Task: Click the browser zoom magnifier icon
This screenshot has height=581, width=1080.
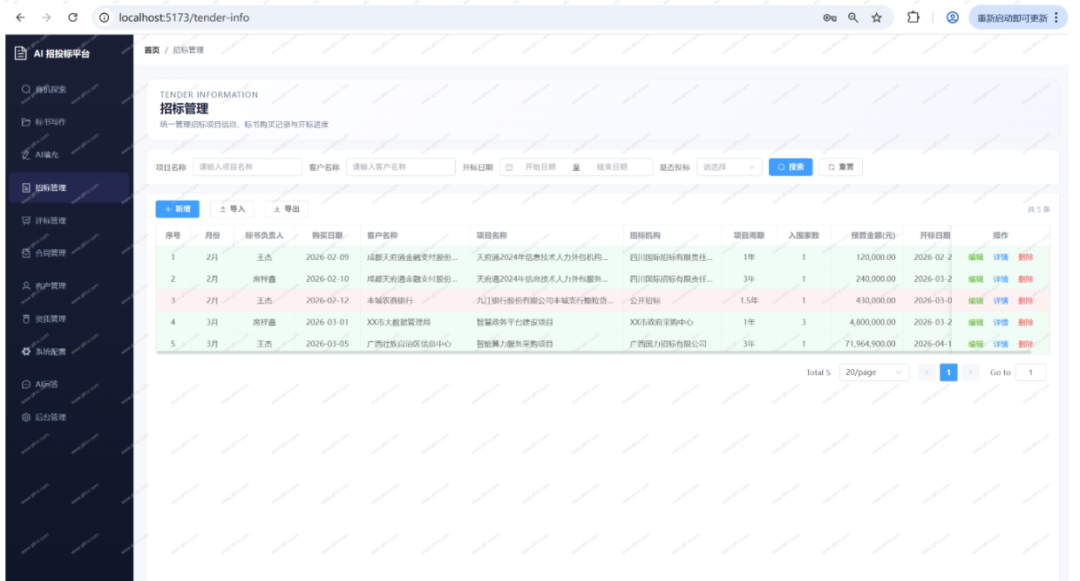Action: click(x=853, y=18)
